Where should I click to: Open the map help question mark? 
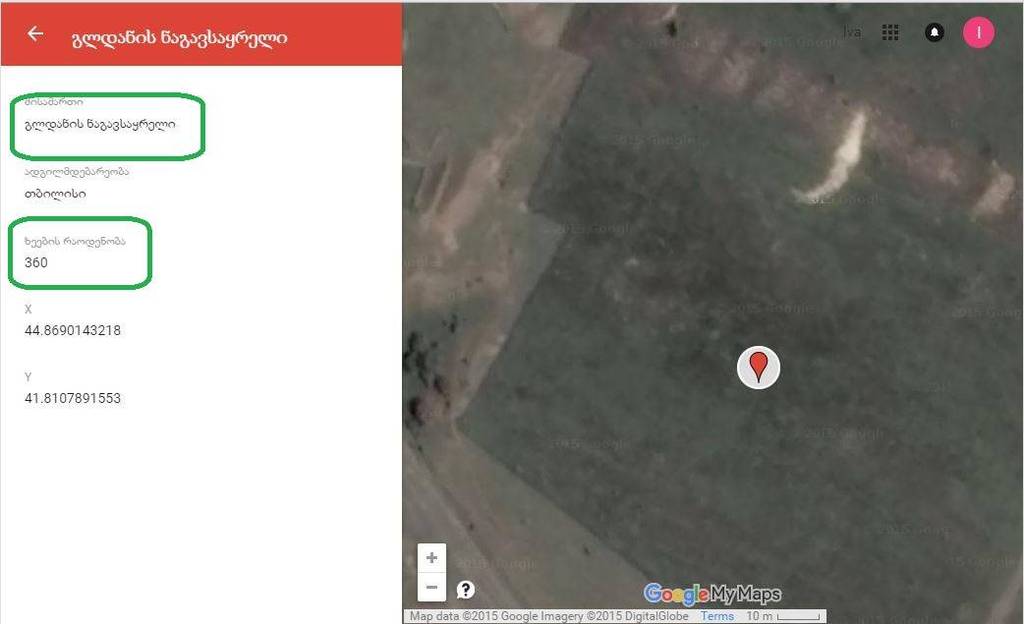click(466, 589)
